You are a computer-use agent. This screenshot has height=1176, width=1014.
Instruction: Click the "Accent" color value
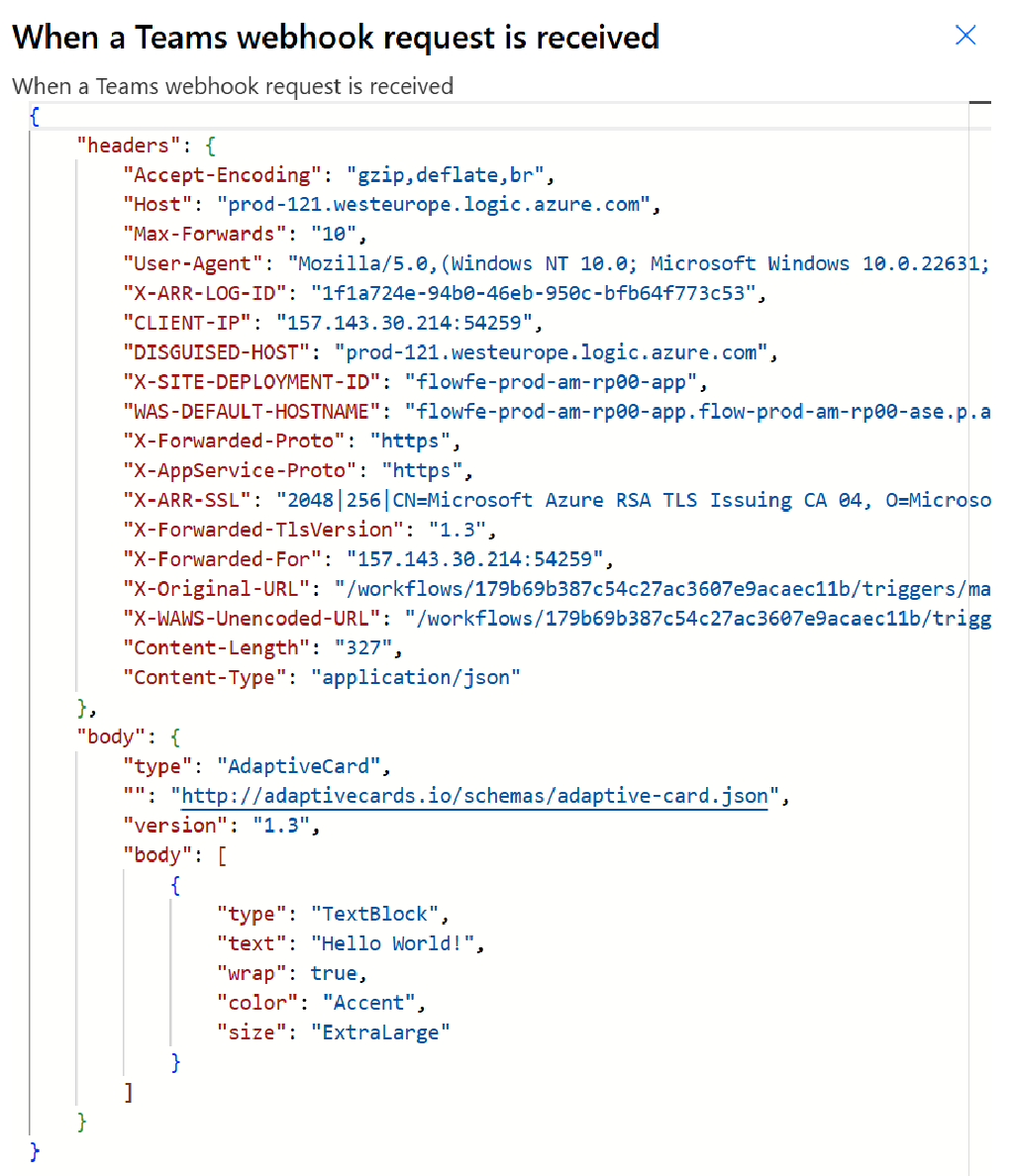[369, 1003]
